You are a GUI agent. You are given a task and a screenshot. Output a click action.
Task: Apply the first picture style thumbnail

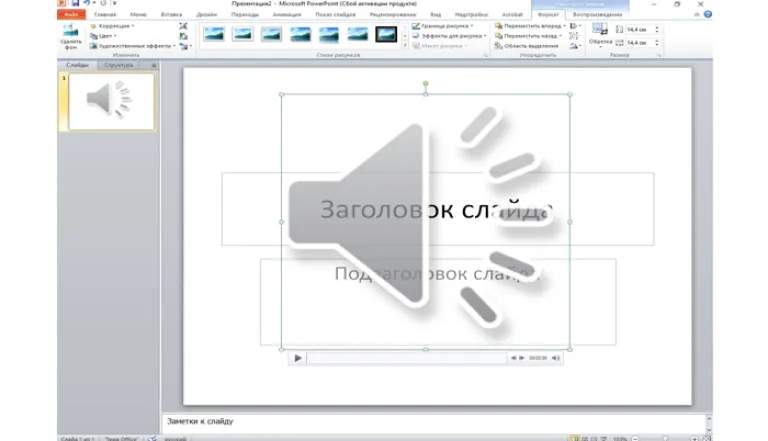(x=214, y=34)
